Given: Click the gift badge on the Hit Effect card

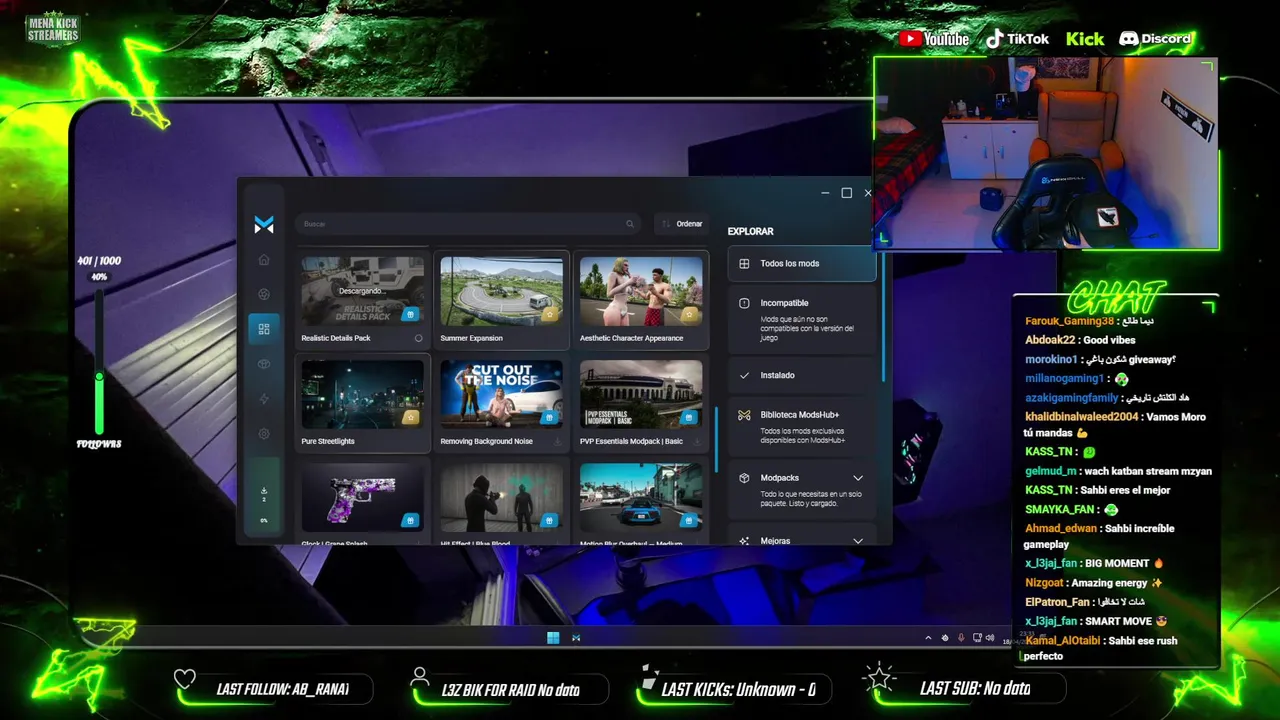Looking at the screenshot, I should tap(549, 520).
